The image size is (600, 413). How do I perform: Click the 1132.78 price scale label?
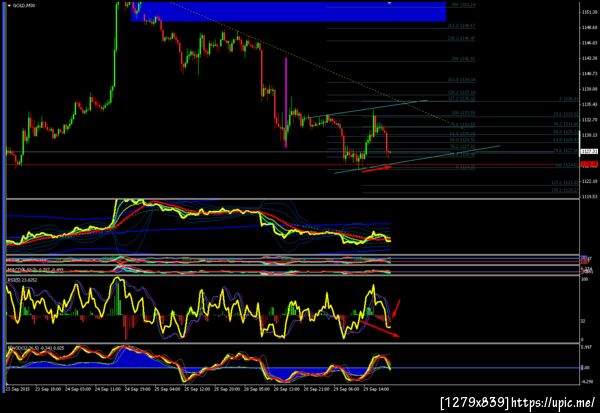(x=590, y=120)
